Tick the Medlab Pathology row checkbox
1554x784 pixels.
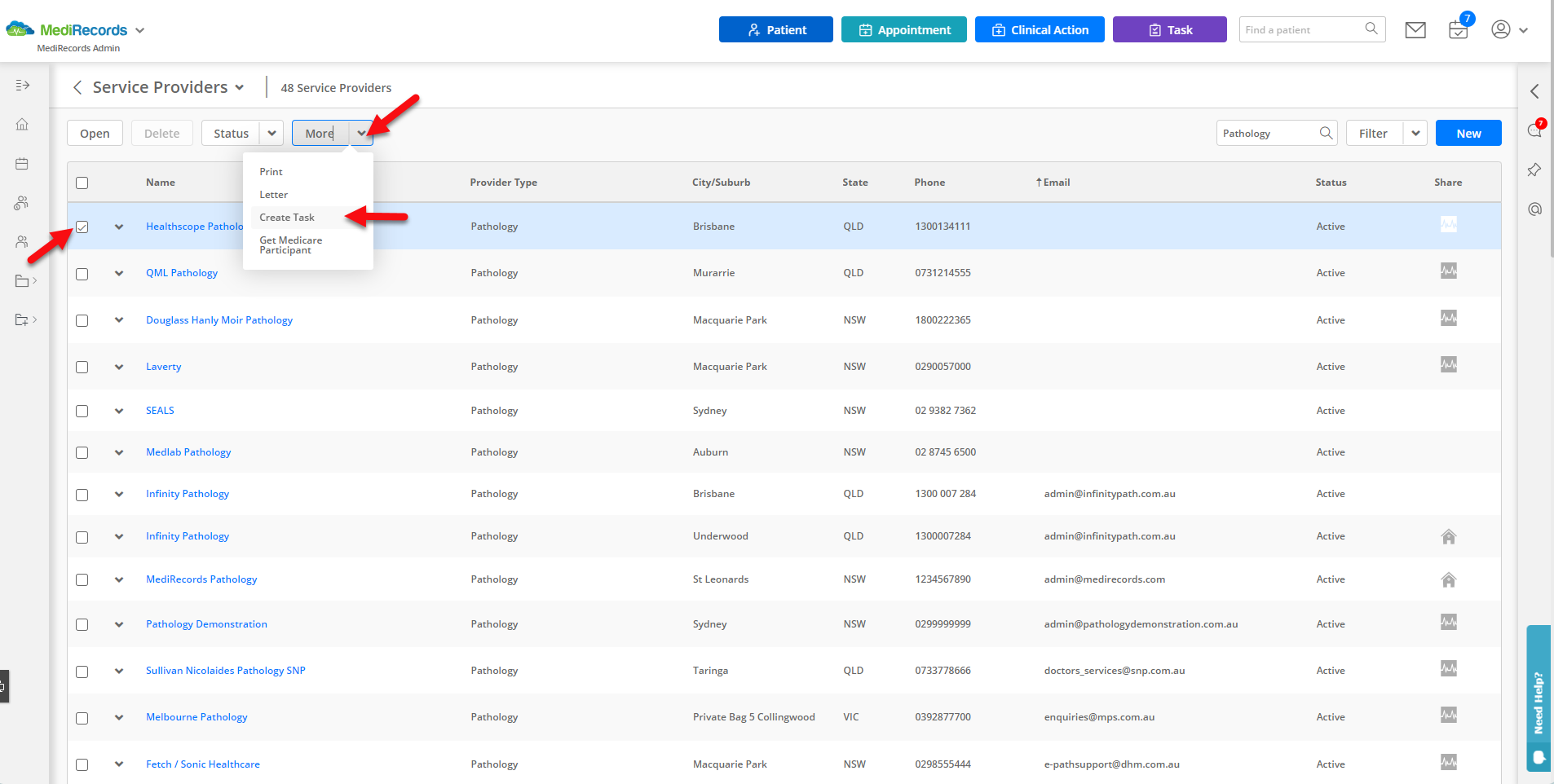pos(82,452)
